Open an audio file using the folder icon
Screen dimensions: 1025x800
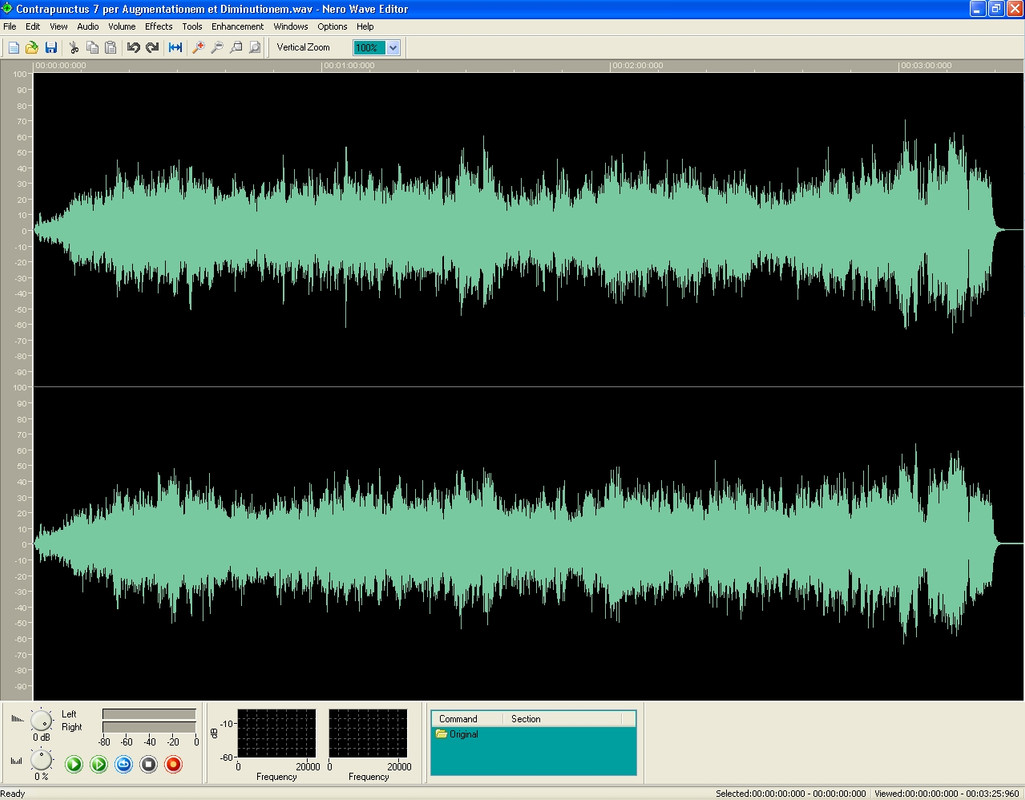31,48
